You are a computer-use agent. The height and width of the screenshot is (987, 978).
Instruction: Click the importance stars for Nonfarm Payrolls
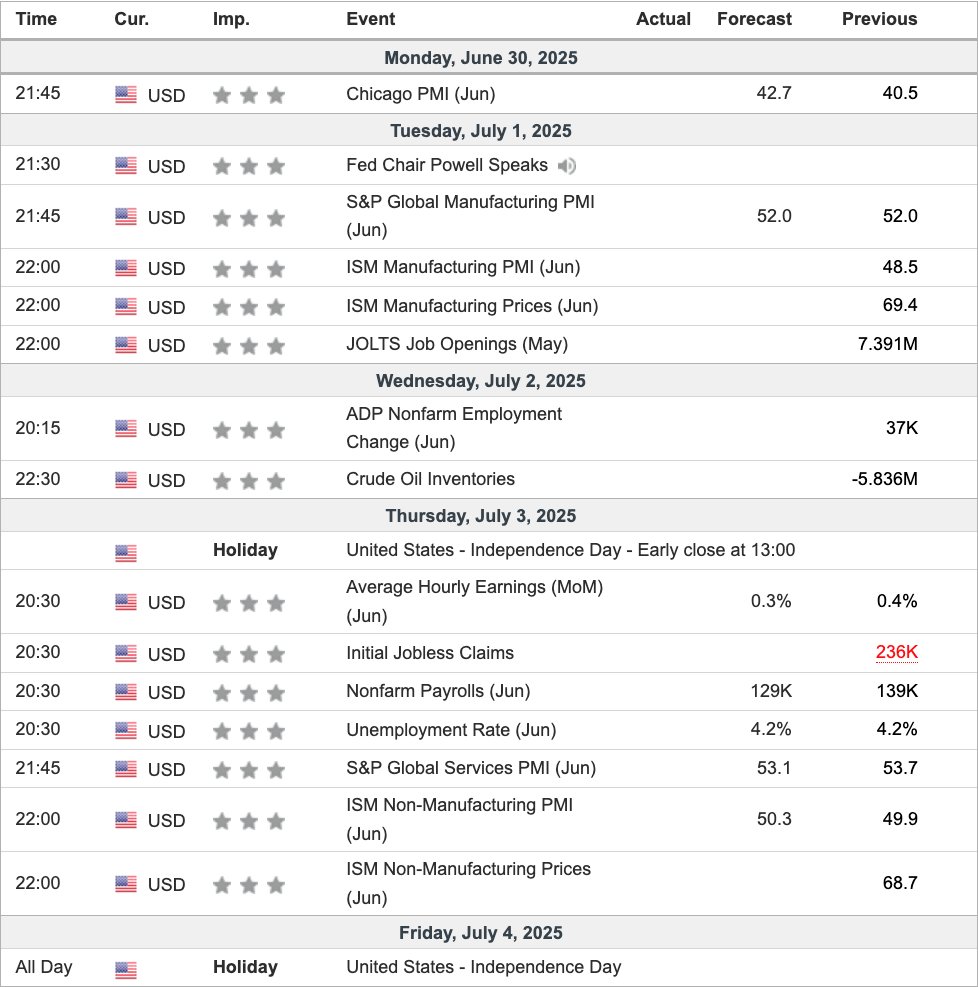coord(248,691)
